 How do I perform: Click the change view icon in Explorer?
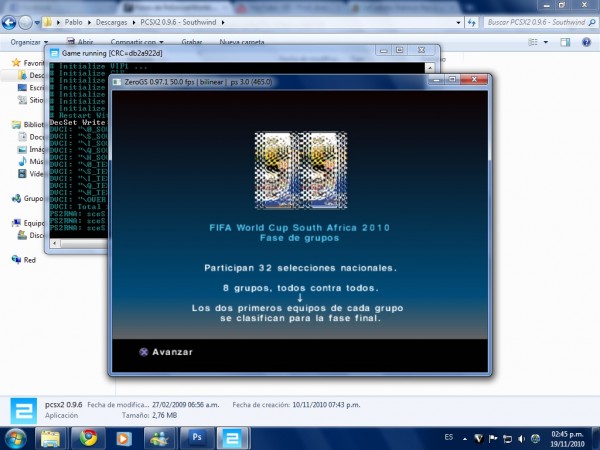tap(533, 42)
